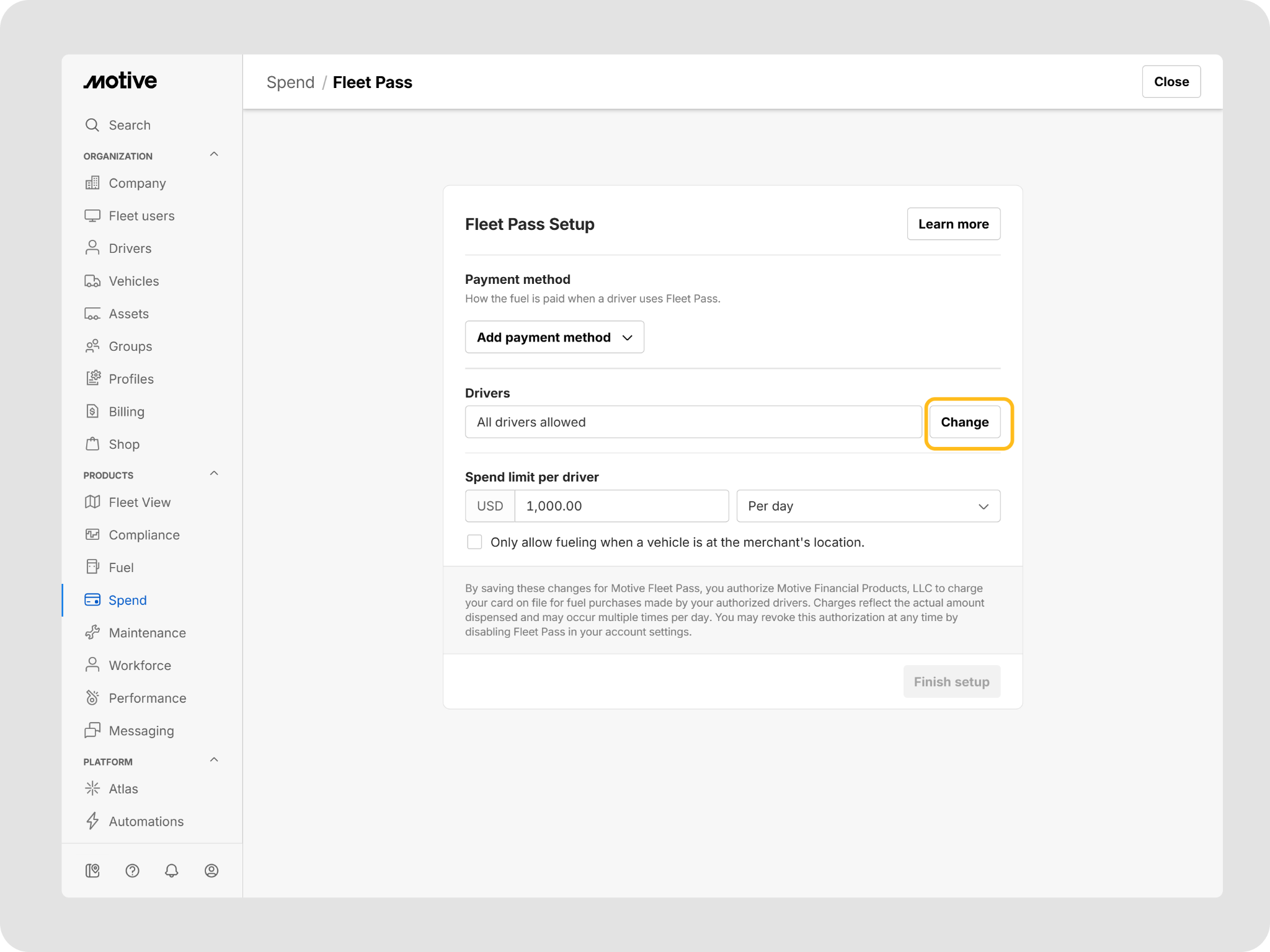The image size is (1270, 952).
Task: Open the user account icon
Action: pyautogui.click(x=211, y=871)
